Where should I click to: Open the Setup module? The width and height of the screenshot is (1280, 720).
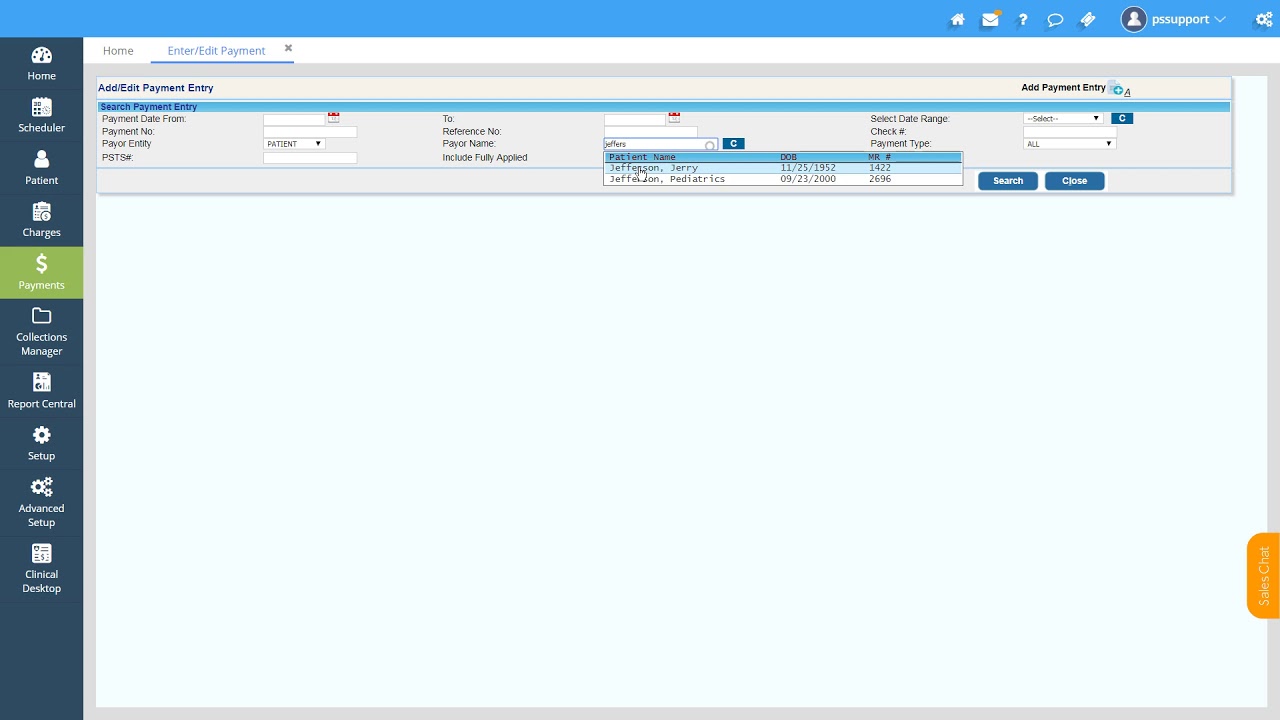tap(41, 443)
